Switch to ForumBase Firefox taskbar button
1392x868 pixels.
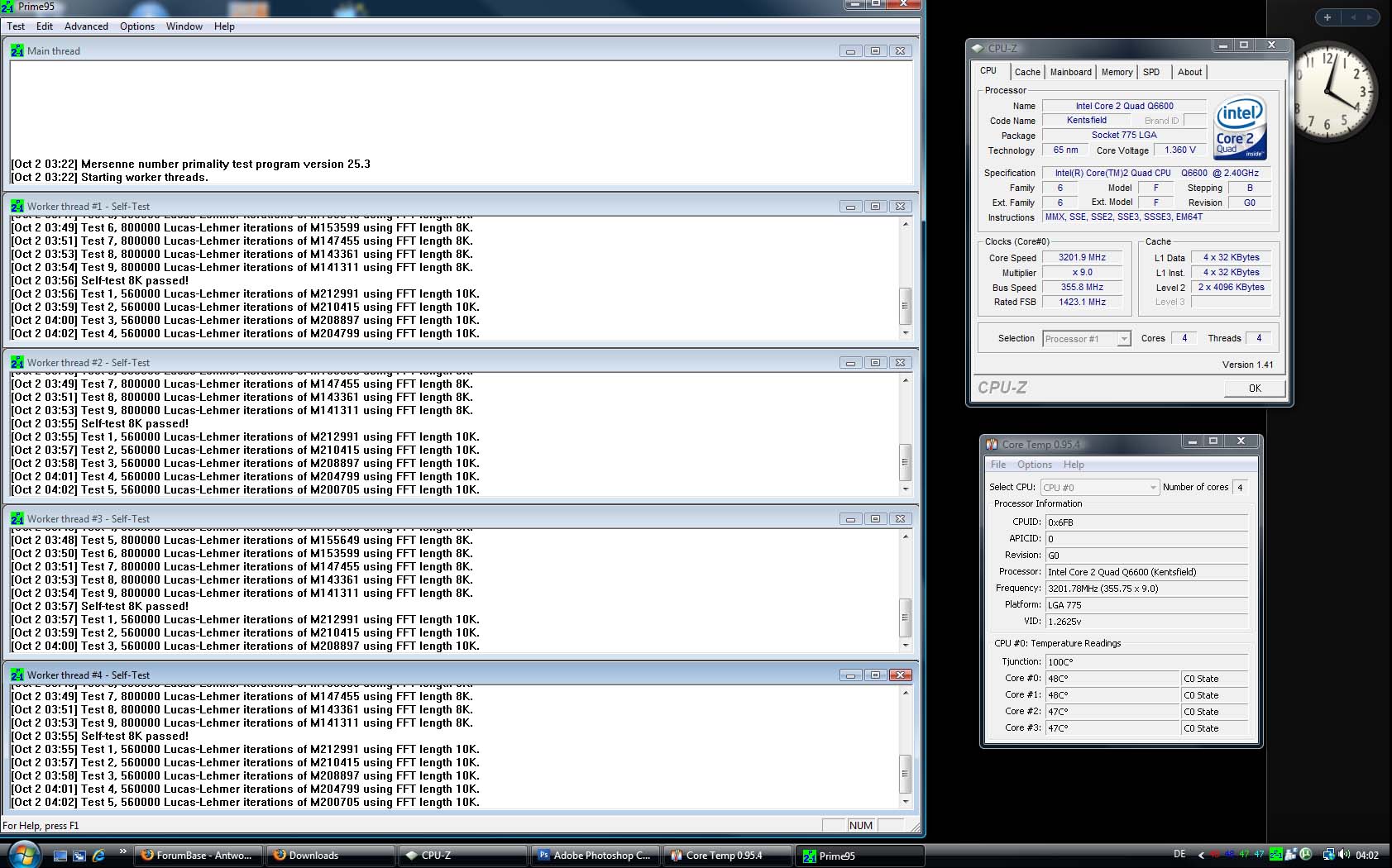coord(199,856)
